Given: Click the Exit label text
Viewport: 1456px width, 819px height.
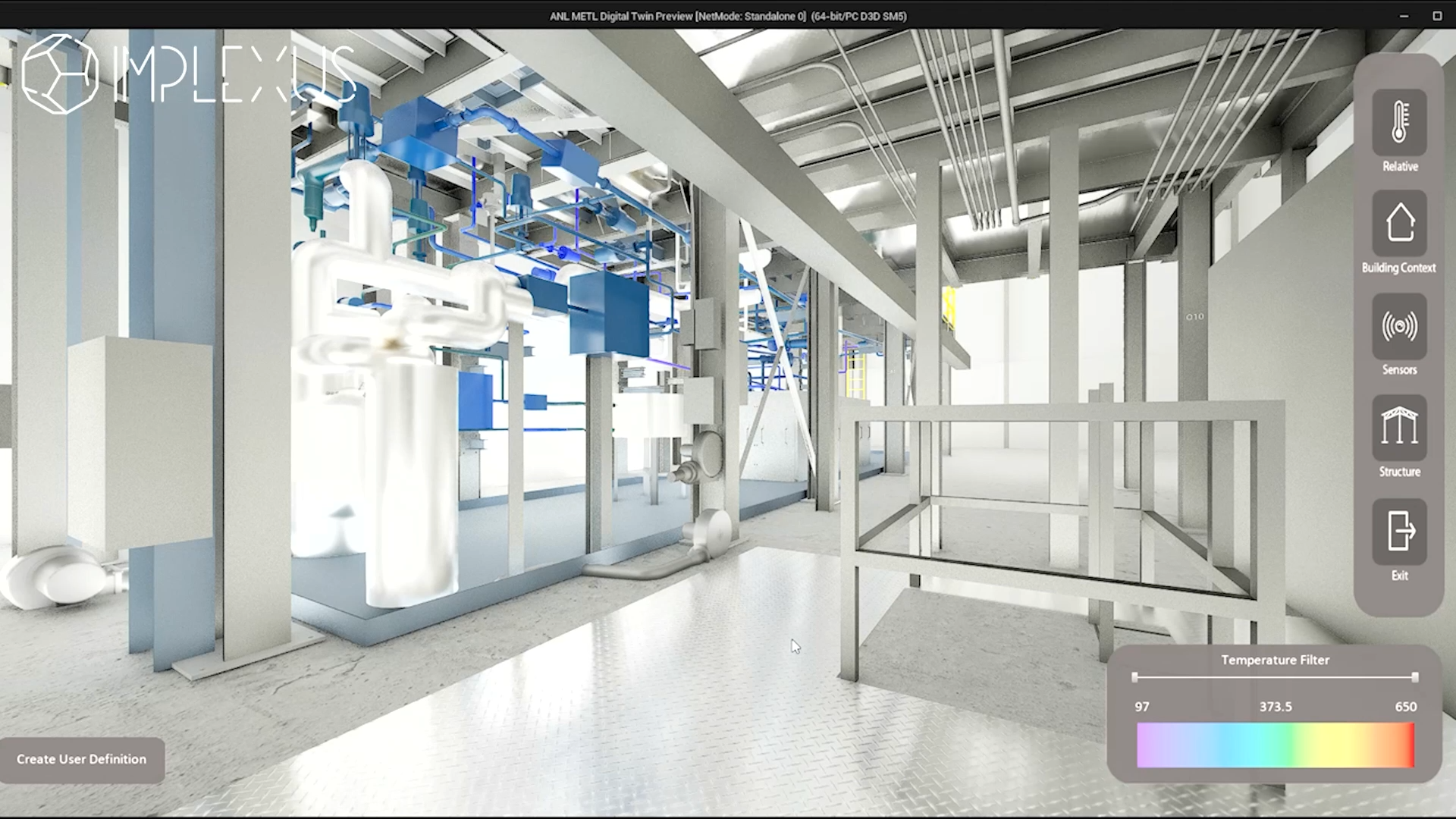Looking at the screenshot, I should click(x=1400, y=576).
